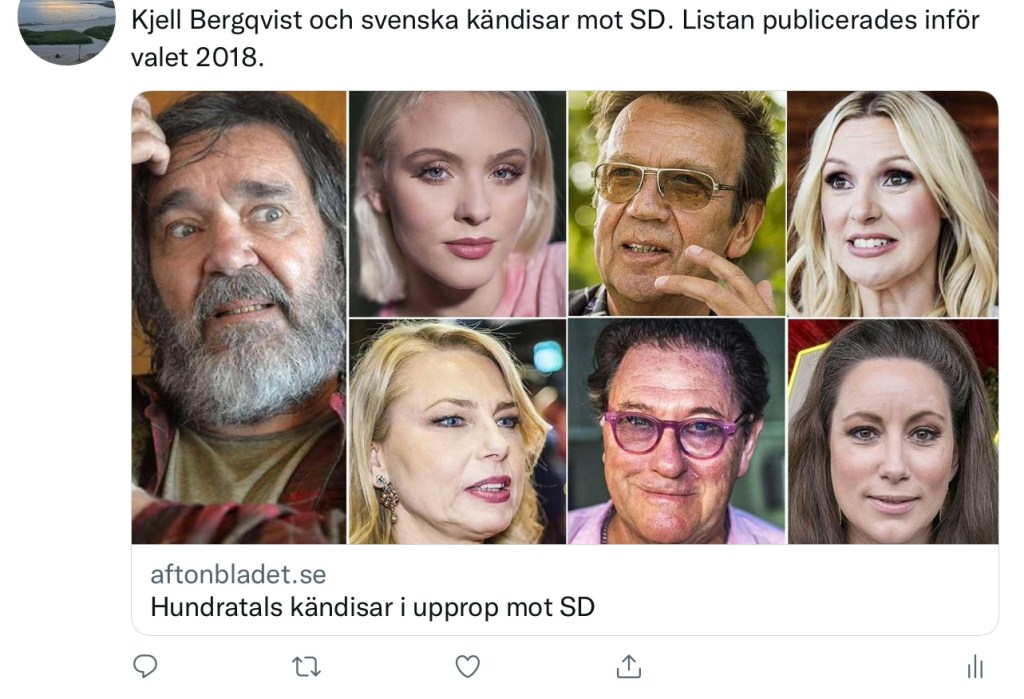Click the words svenska kändisar in tweet

click(464, 20)
